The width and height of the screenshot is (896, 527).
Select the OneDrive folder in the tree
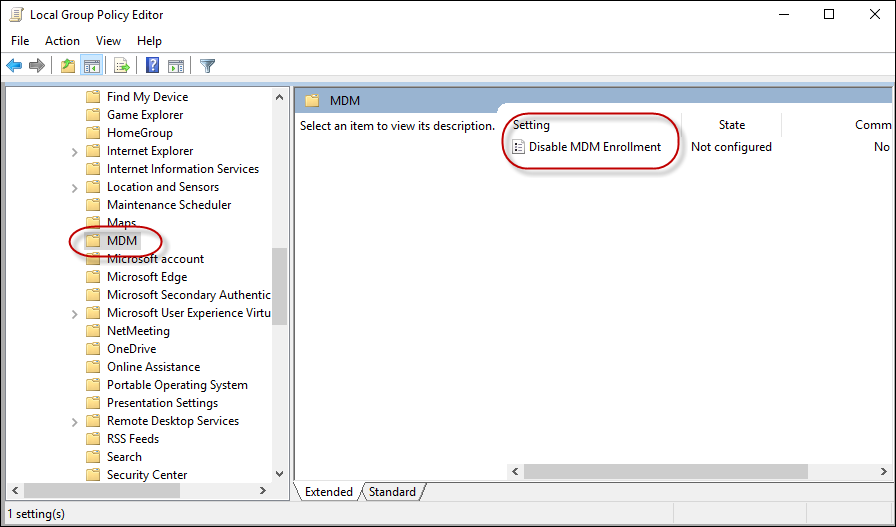131,349
